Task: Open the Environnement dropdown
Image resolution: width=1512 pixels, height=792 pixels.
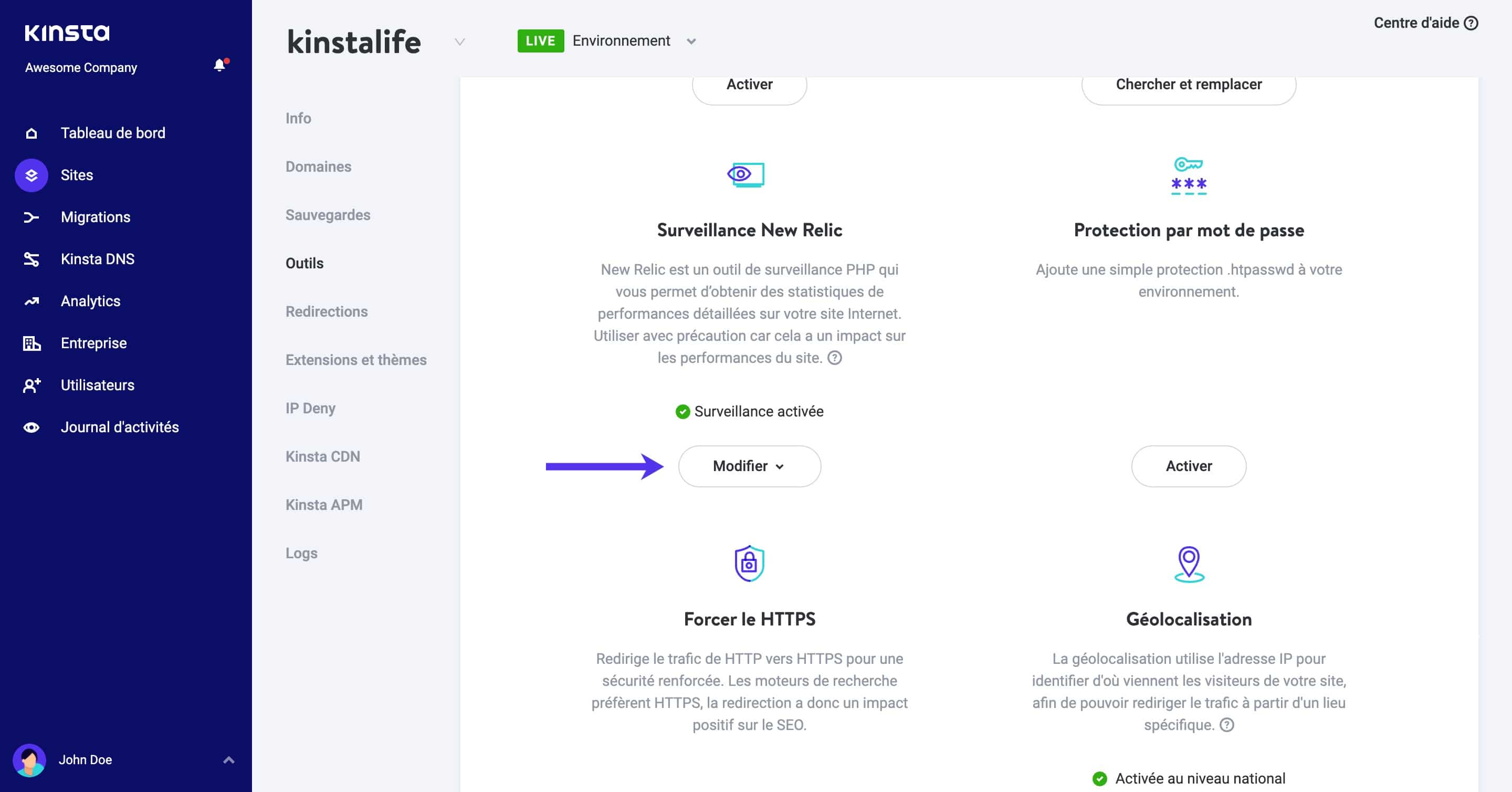Action: pyautogui.click(x=691, y=41)
